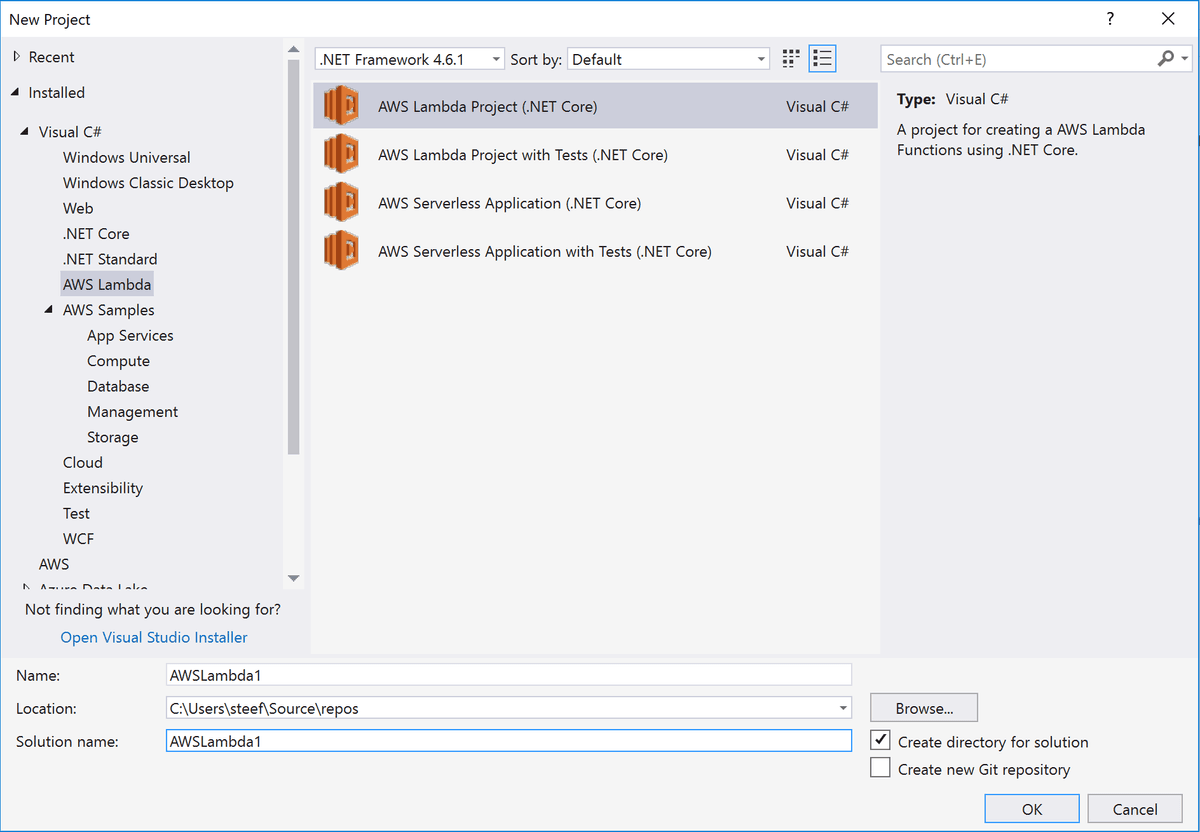Select Windows Classic Desktop category
Screen dimensions: 1200x832
coord(148,183)
